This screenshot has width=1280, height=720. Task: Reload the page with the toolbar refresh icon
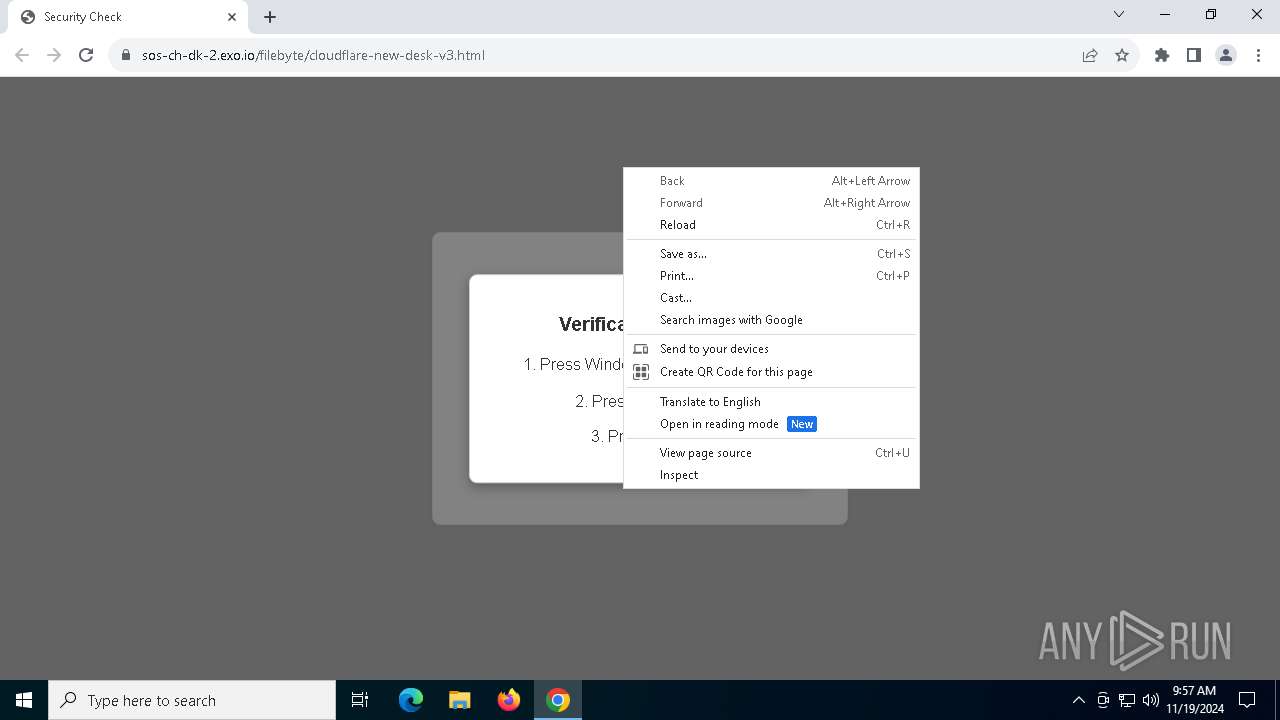click(x=86, y=55)
